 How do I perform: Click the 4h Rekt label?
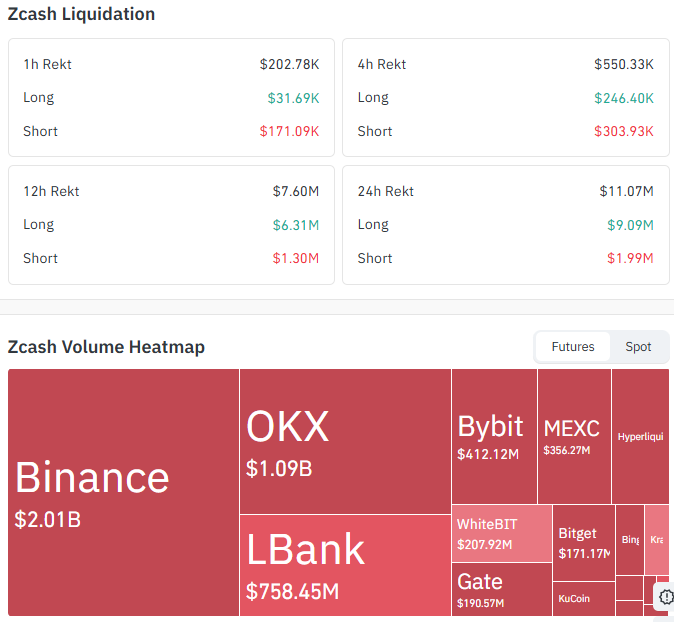(x=382, y=64)
